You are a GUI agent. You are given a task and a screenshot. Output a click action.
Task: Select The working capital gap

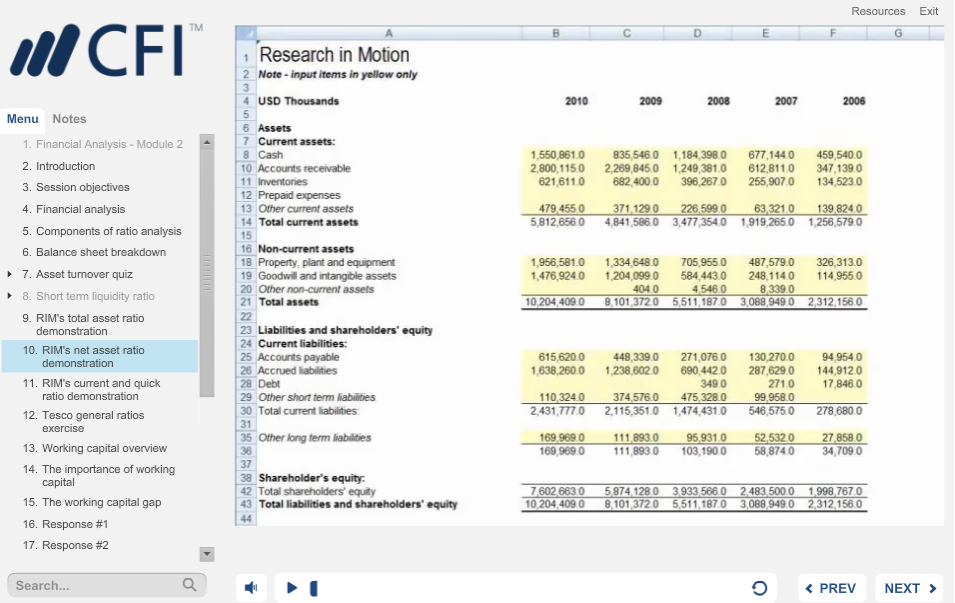point(92,502)
